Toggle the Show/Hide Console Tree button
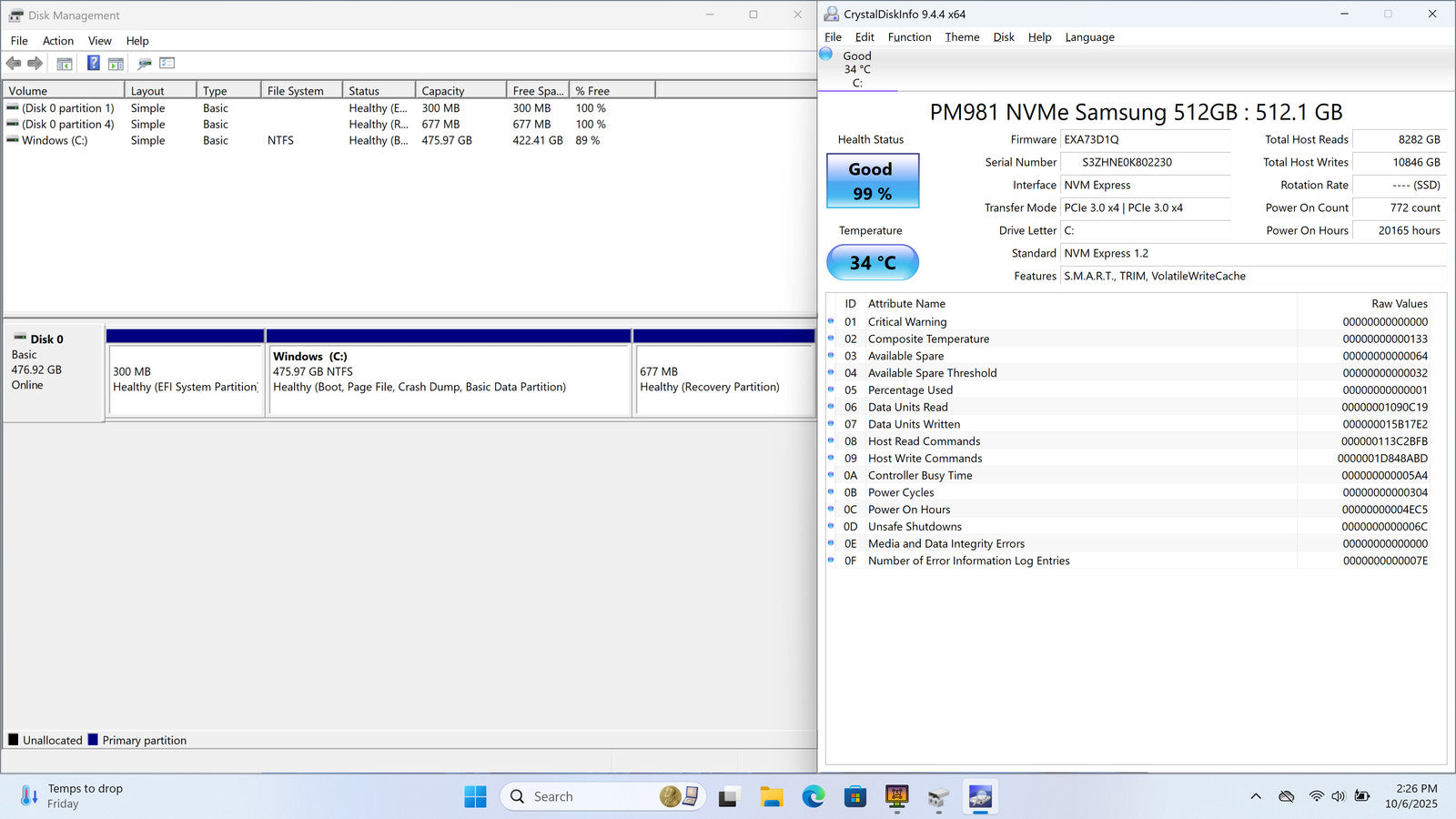The width and height of the screenshot is (1456, 819). pos(65,64)
